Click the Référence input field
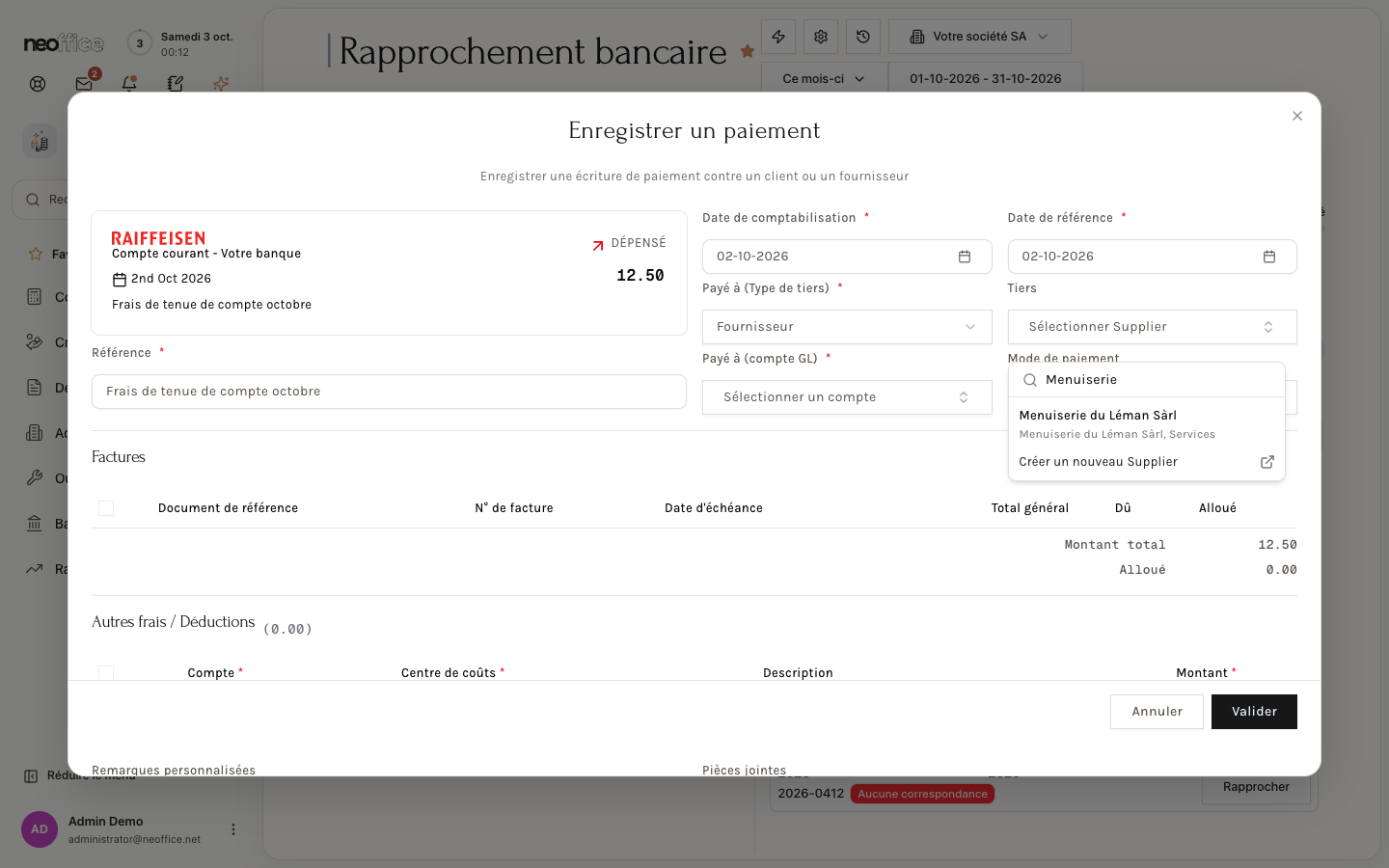Screen dimensions: 1389x868 pos(389,392)
